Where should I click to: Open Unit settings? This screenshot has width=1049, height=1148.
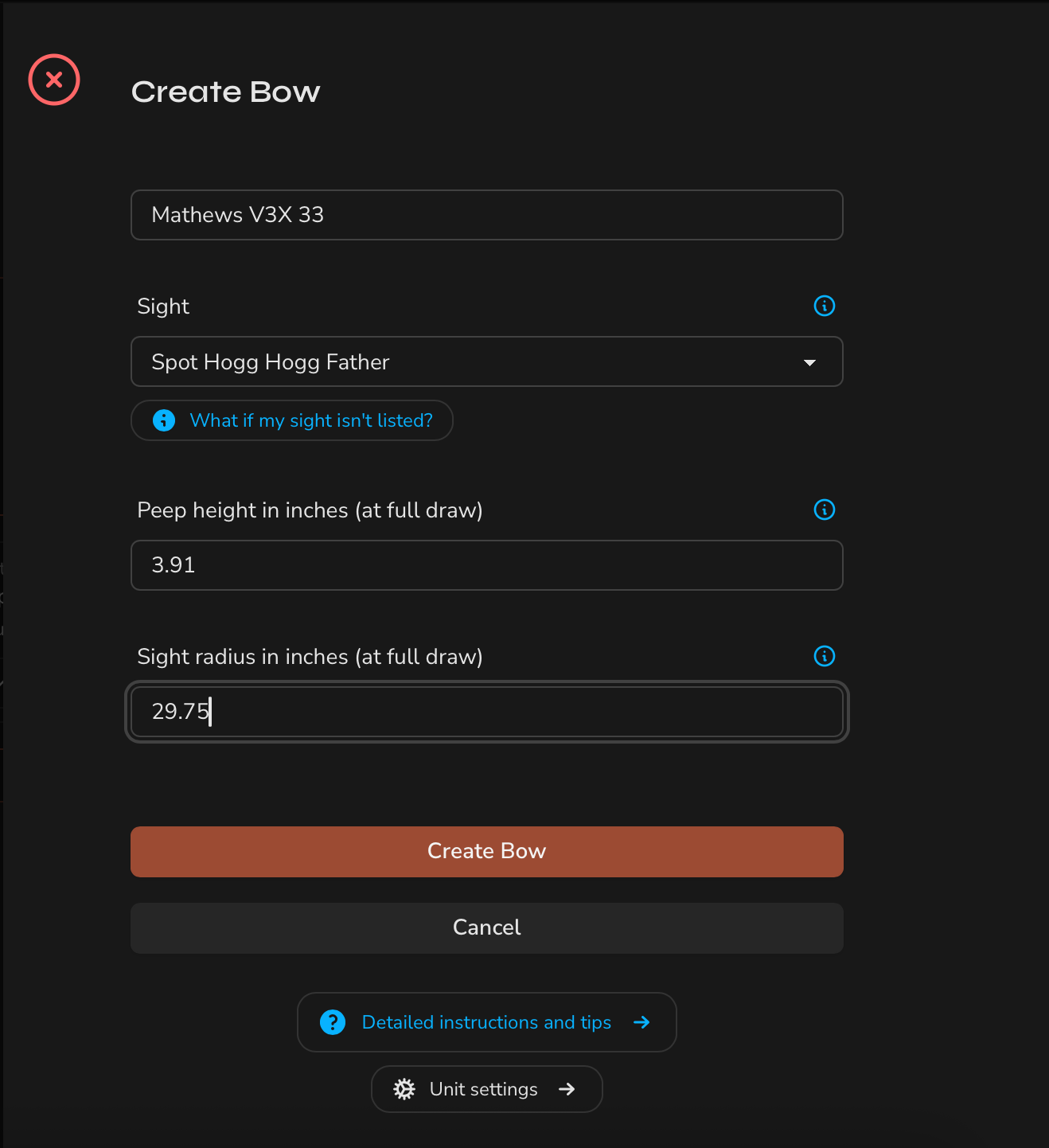486,1089
